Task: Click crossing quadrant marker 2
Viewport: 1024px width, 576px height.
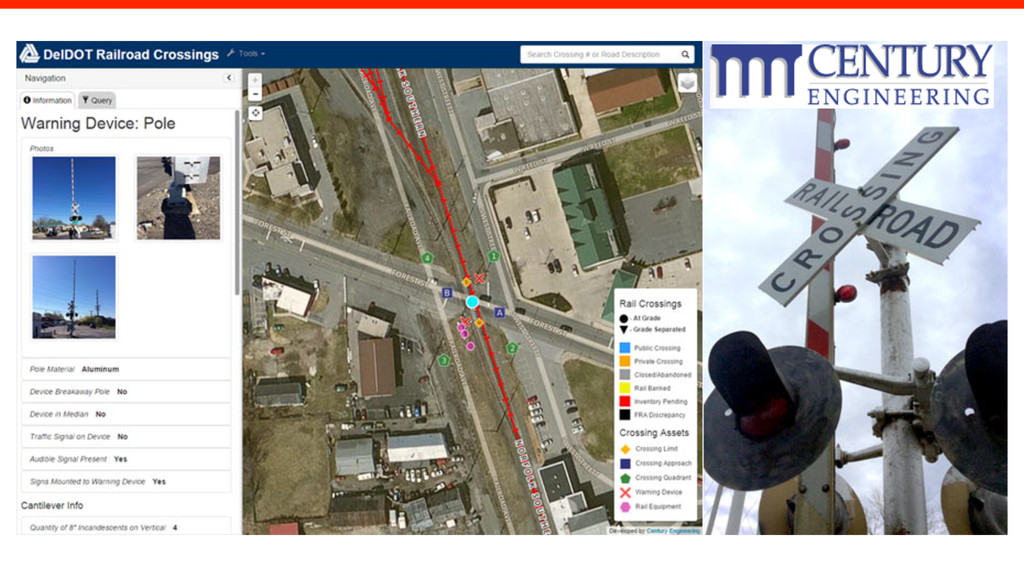Action: (512, 348)
